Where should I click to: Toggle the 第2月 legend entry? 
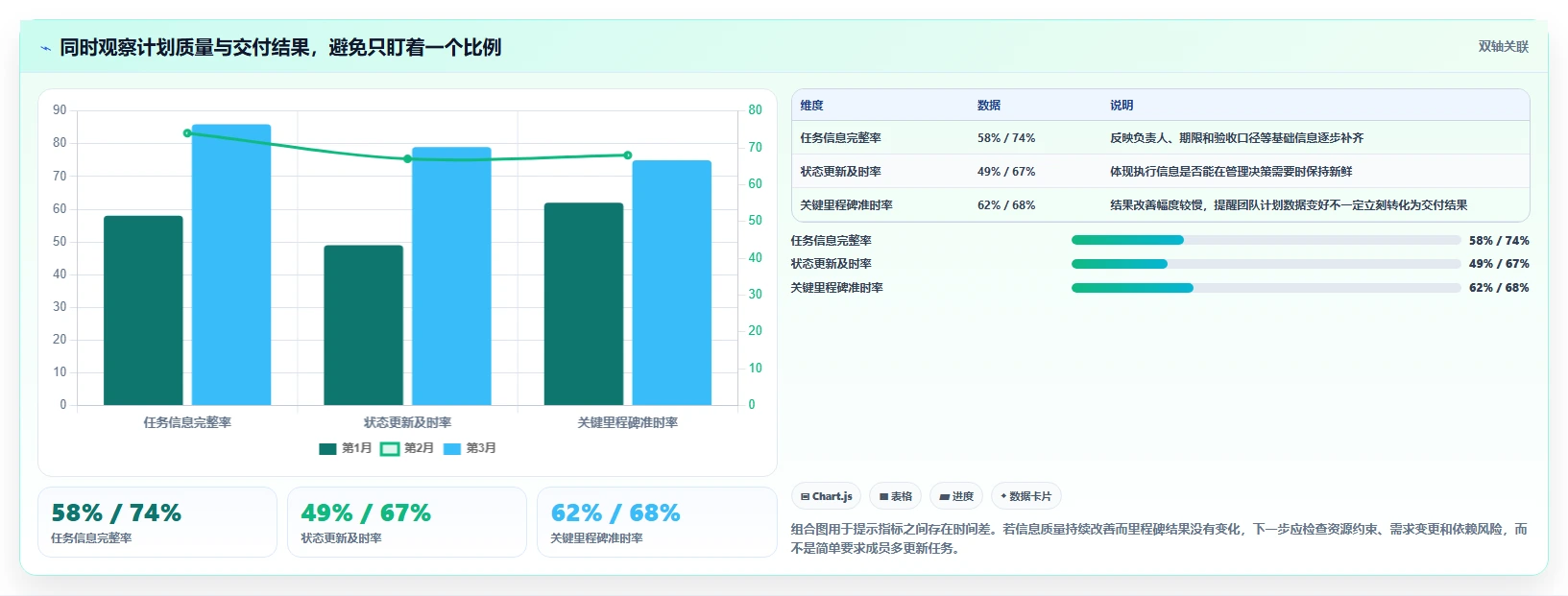click(x=407, y=448)
